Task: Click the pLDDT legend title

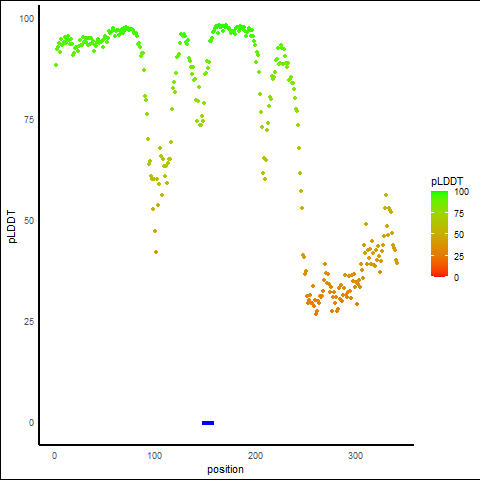Action: (x=447, y=182)
